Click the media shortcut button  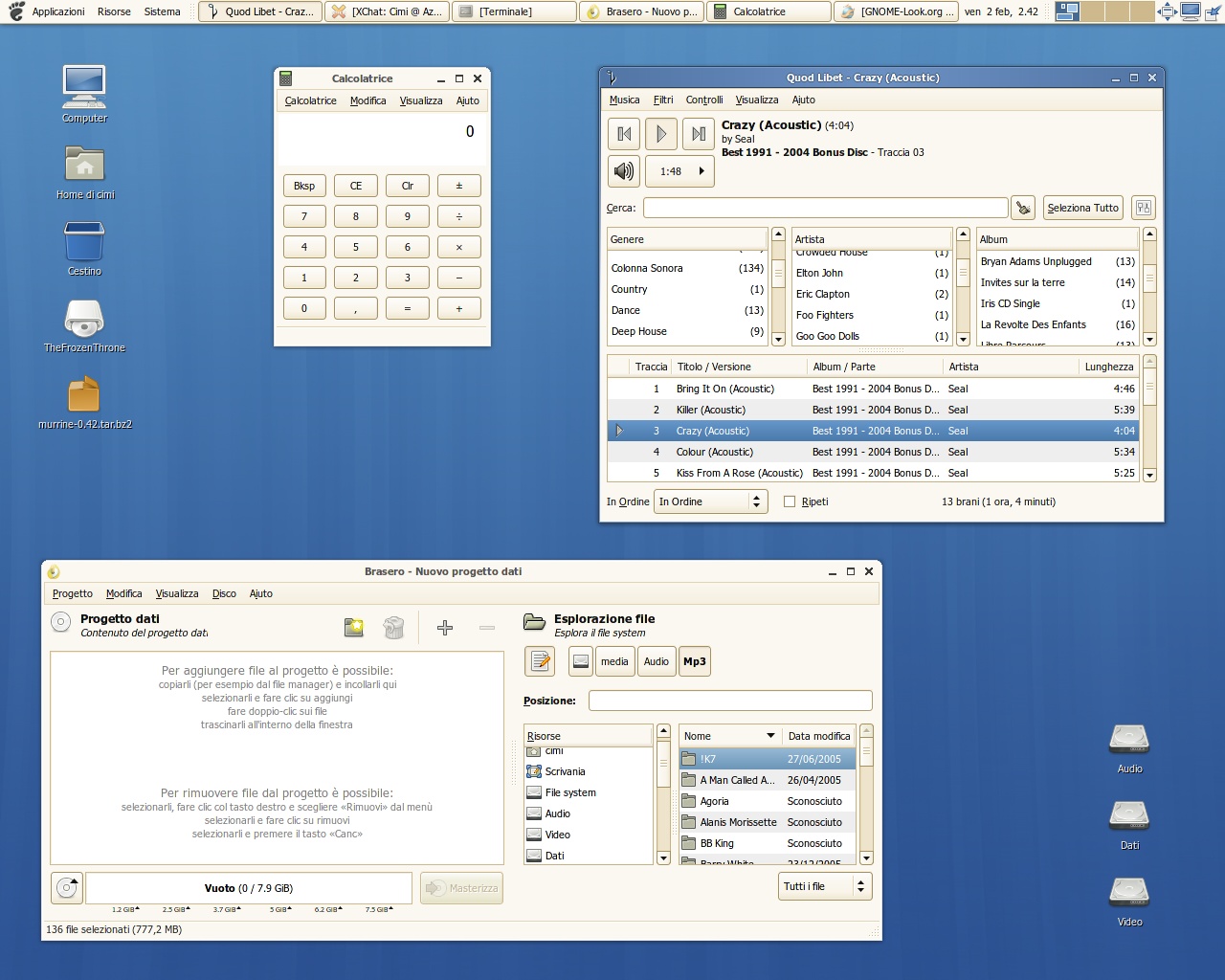(x=614, y=661)
